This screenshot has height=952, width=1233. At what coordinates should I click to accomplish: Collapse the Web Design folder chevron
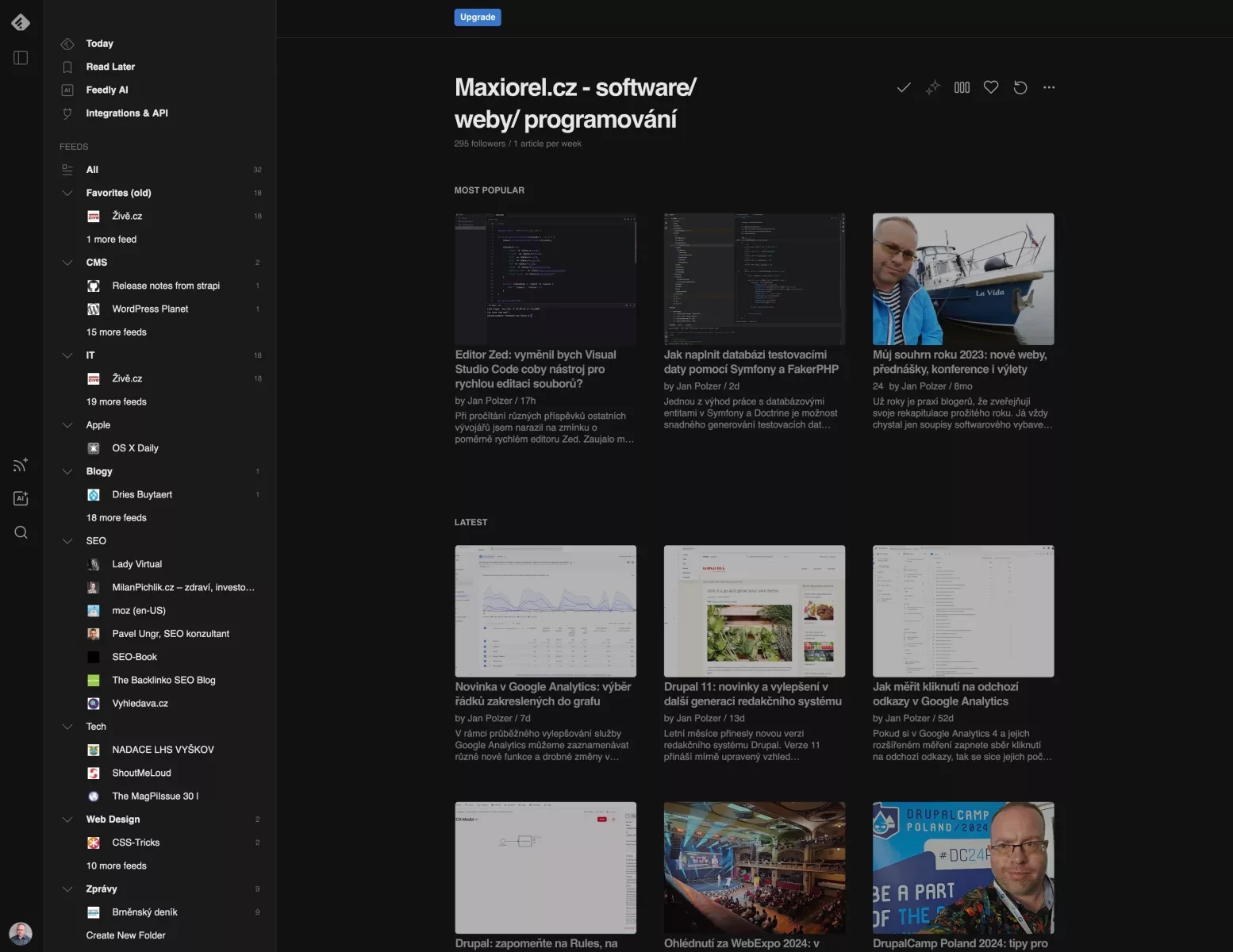tap(67, 820)
